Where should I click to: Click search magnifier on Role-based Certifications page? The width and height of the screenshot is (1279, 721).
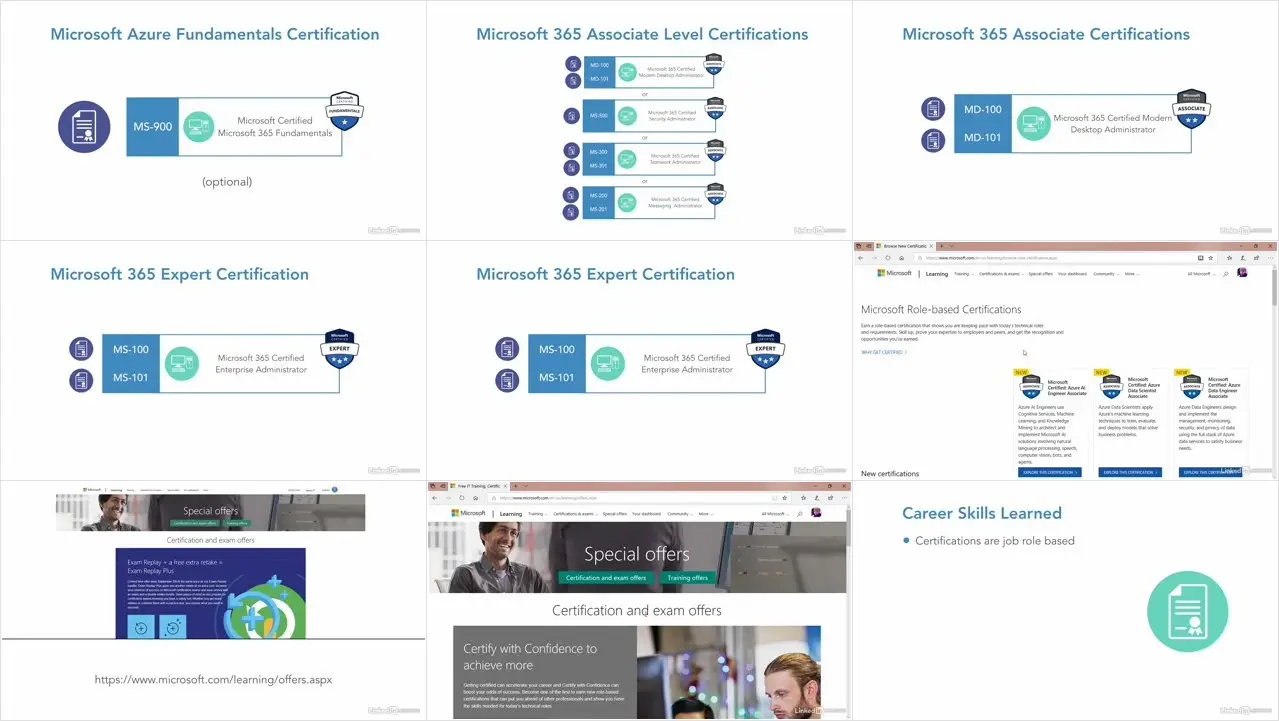(x=1226, y=274)
